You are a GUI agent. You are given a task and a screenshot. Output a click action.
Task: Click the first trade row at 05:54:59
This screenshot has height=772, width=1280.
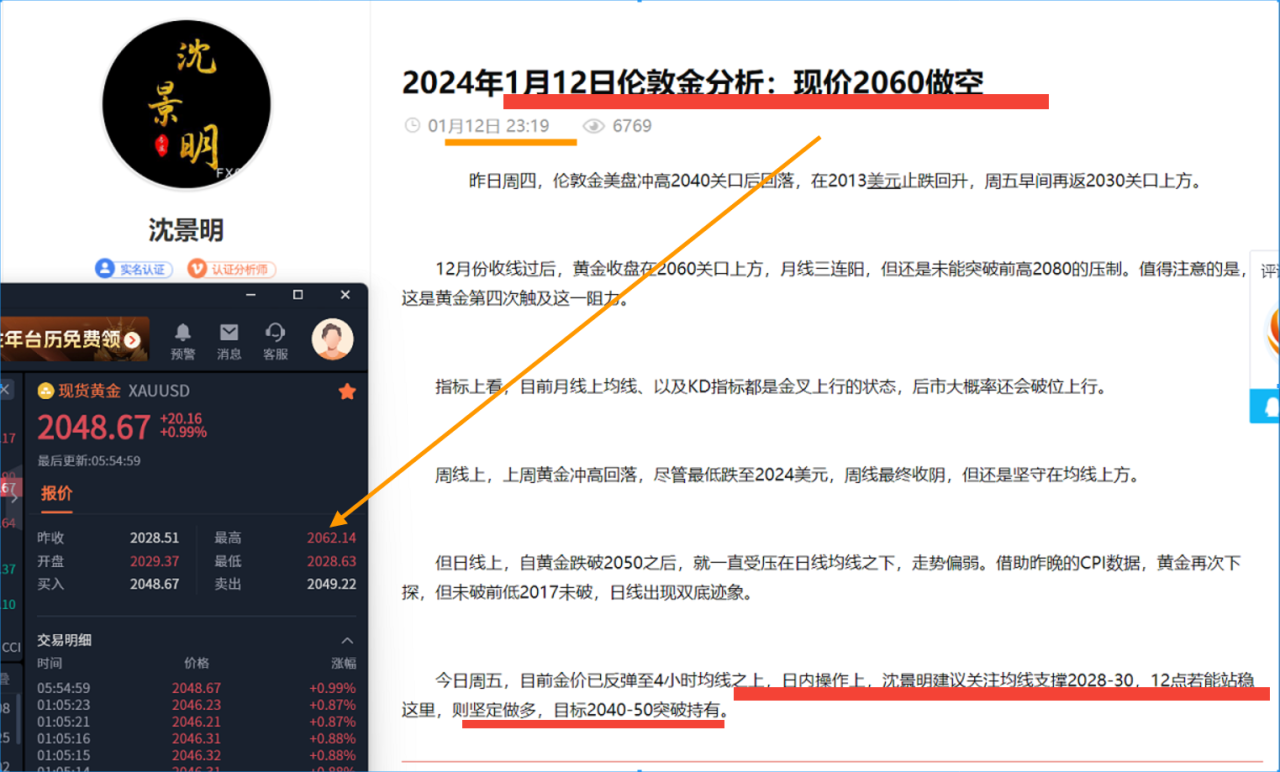(196, 688)
